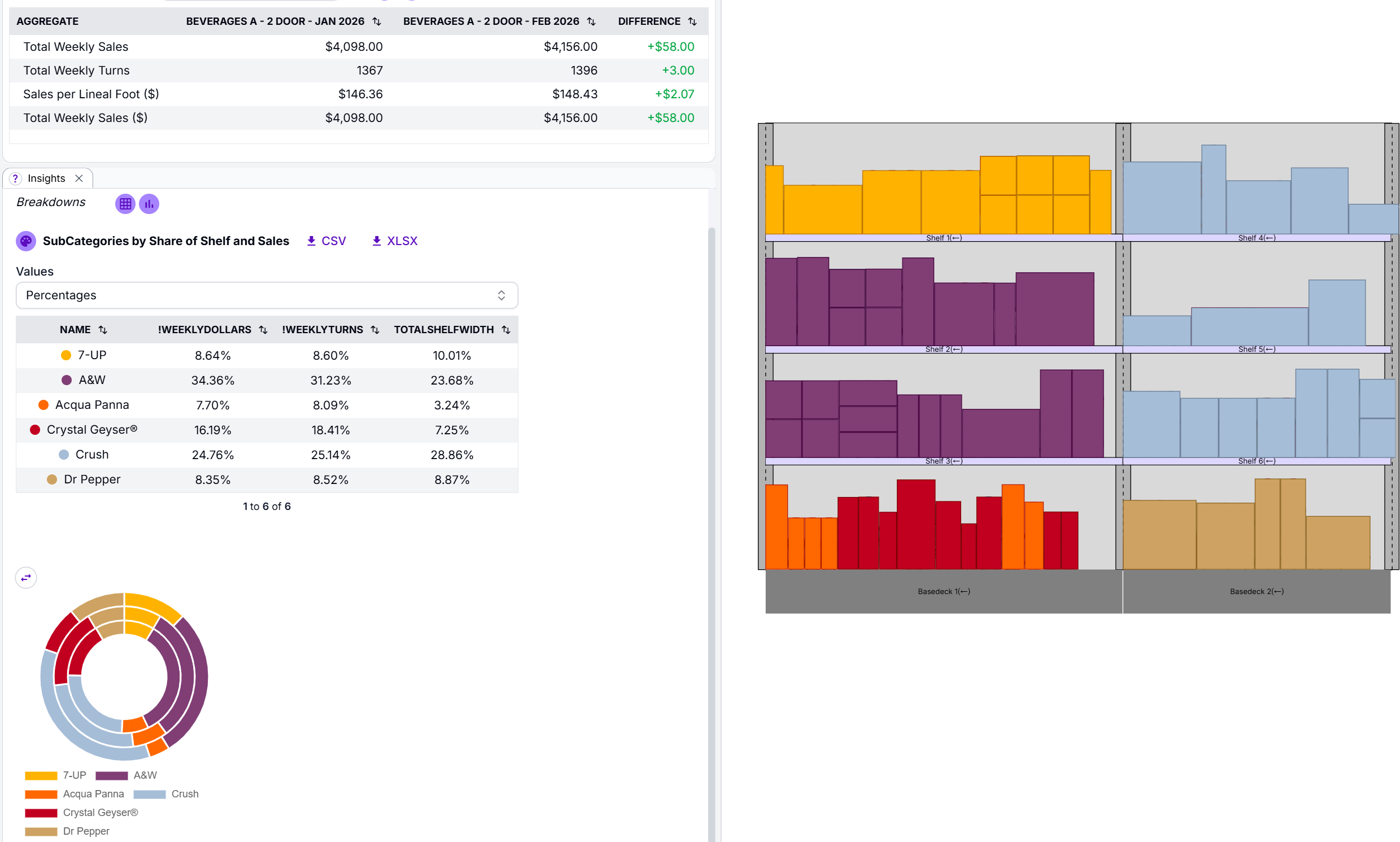Image resolution: width=1400 pixels, height=842 pixels.
Task: Toggle 7-UP in chart legend
Action: 55,775
